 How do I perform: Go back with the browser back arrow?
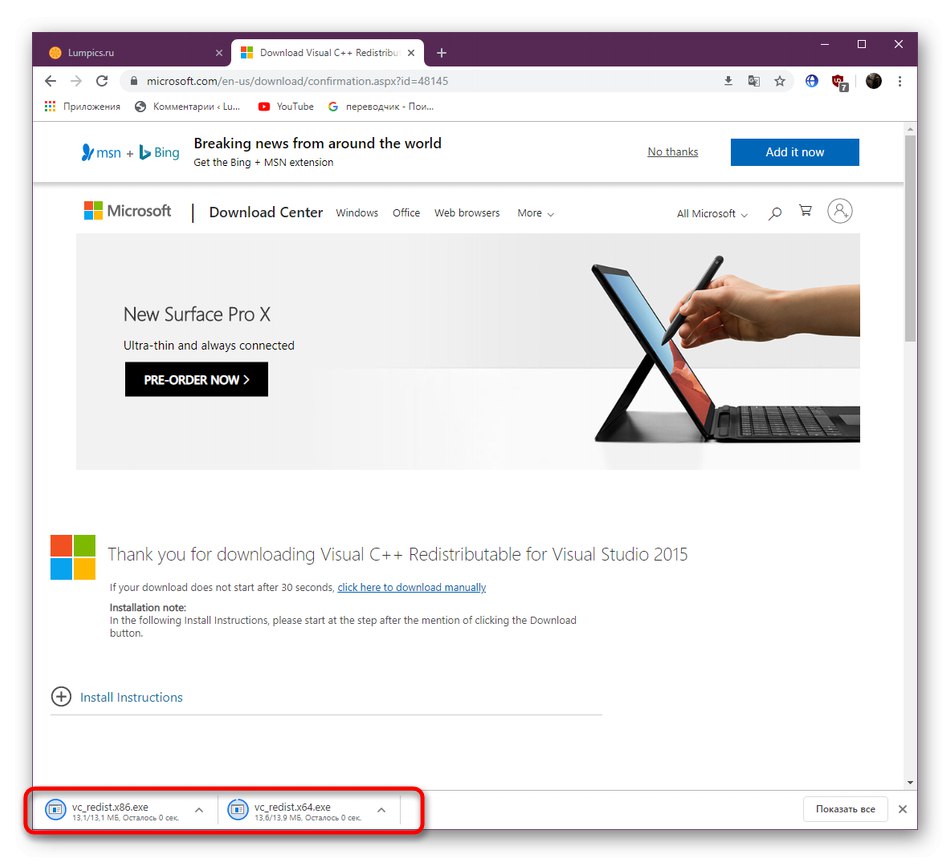click(x=51, y=81)
